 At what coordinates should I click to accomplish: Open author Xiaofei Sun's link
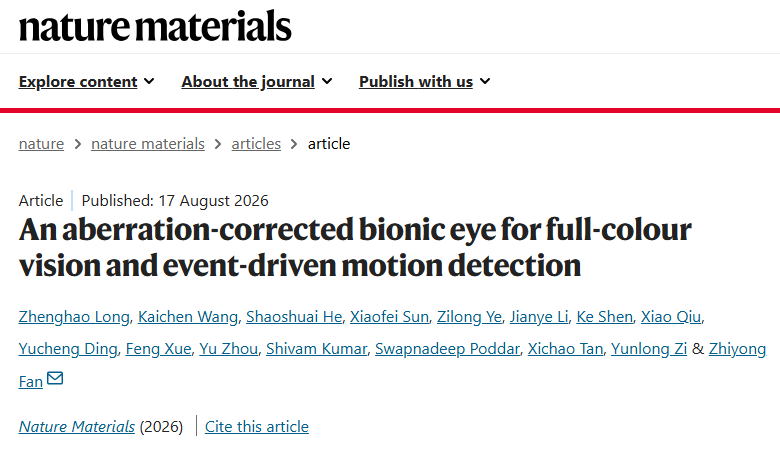click(x=390, y=317)
